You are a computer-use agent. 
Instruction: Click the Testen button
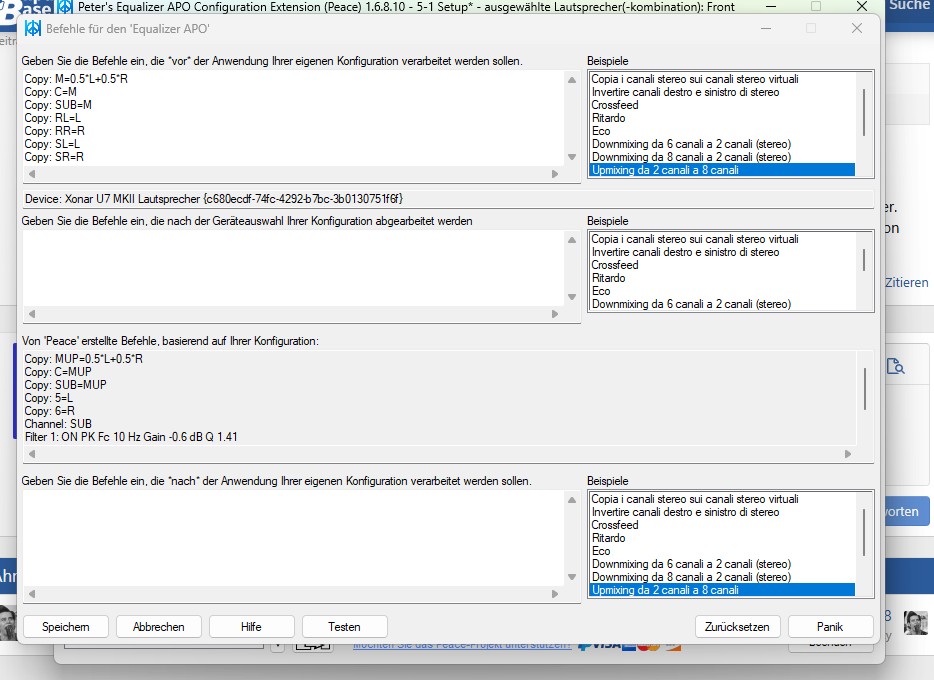(344, 626)
